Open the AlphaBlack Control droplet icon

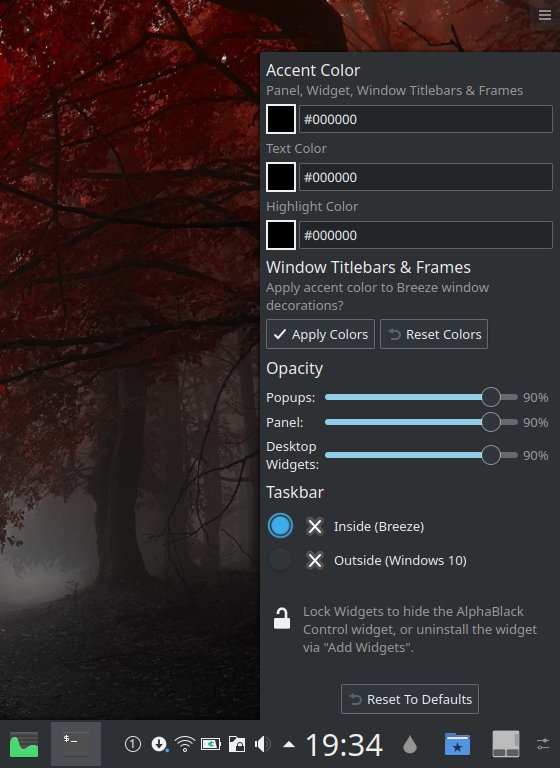pyautogui.click(x=410, y=745)
